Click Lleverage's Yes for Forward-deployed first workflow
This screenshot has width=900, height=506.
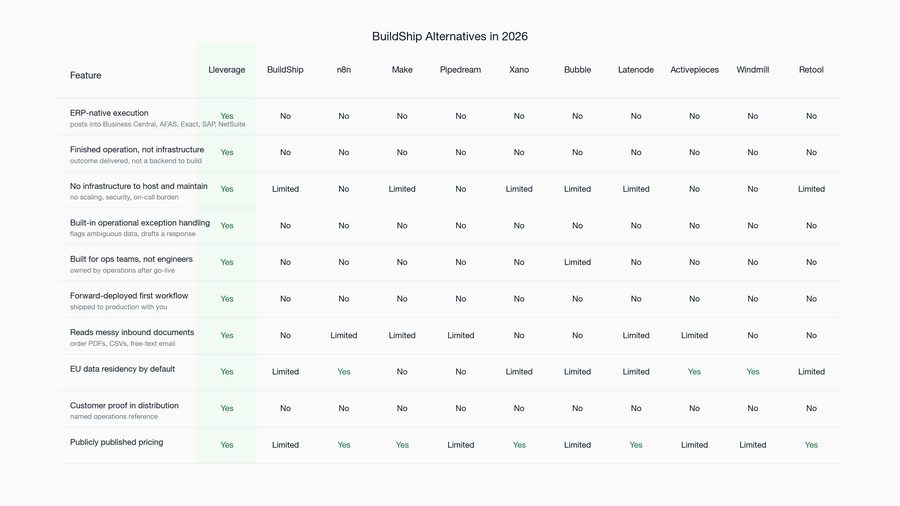point(227,299)
